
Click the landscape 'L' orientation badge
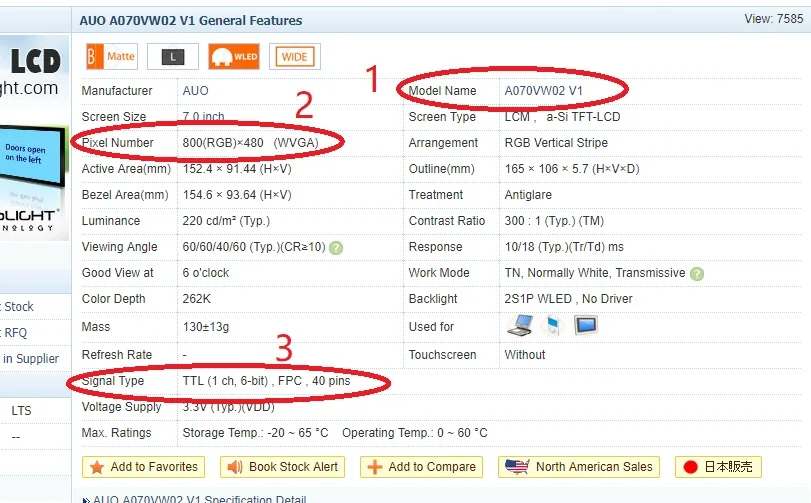173,56
